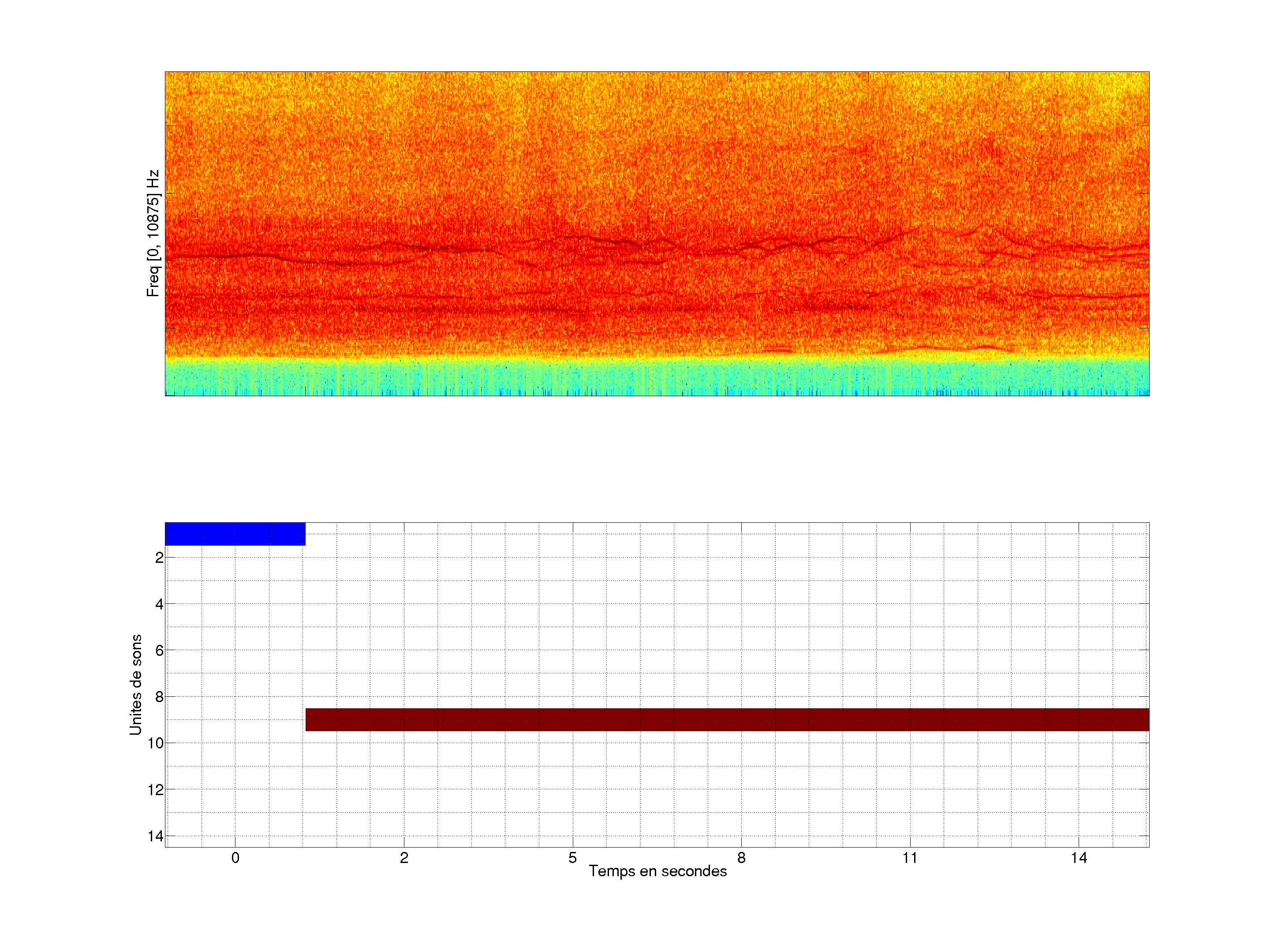Click the cyan low-frequency band of spectrogram
Viewport: 1270px width, 952px height.
[x=657, y=377]
